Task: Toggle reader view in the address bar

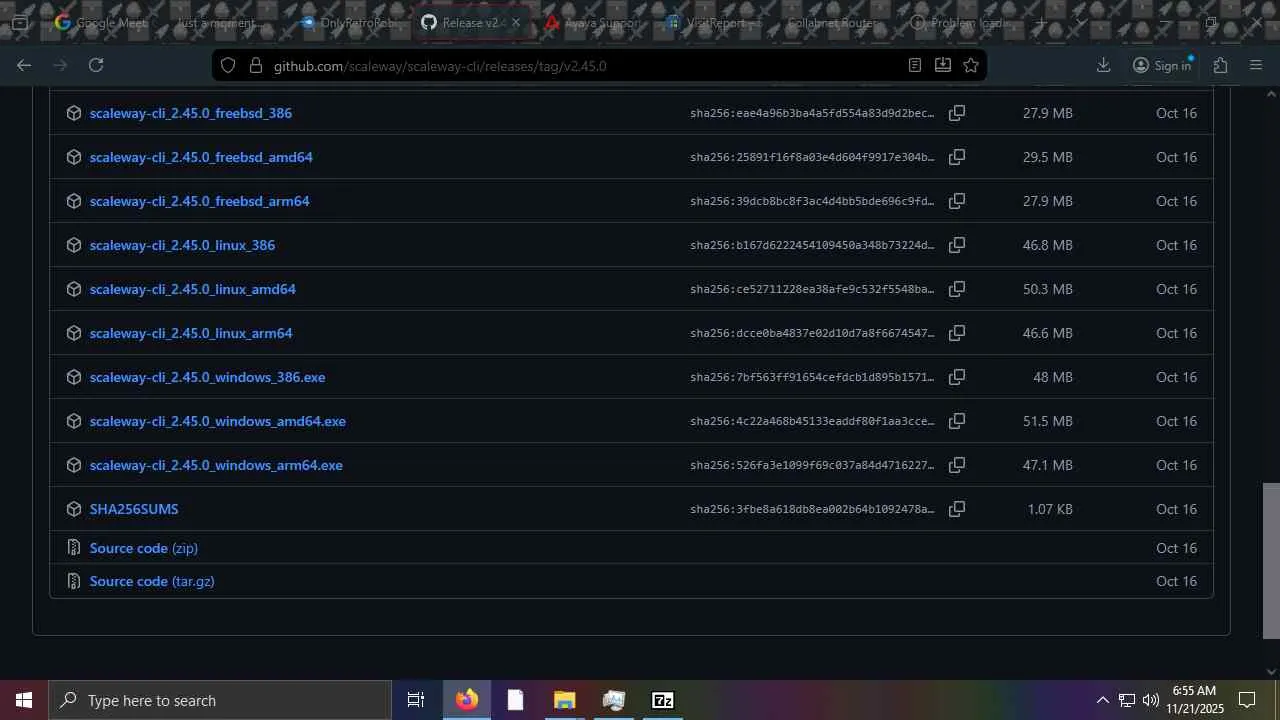Action: (x=915, y=65)
